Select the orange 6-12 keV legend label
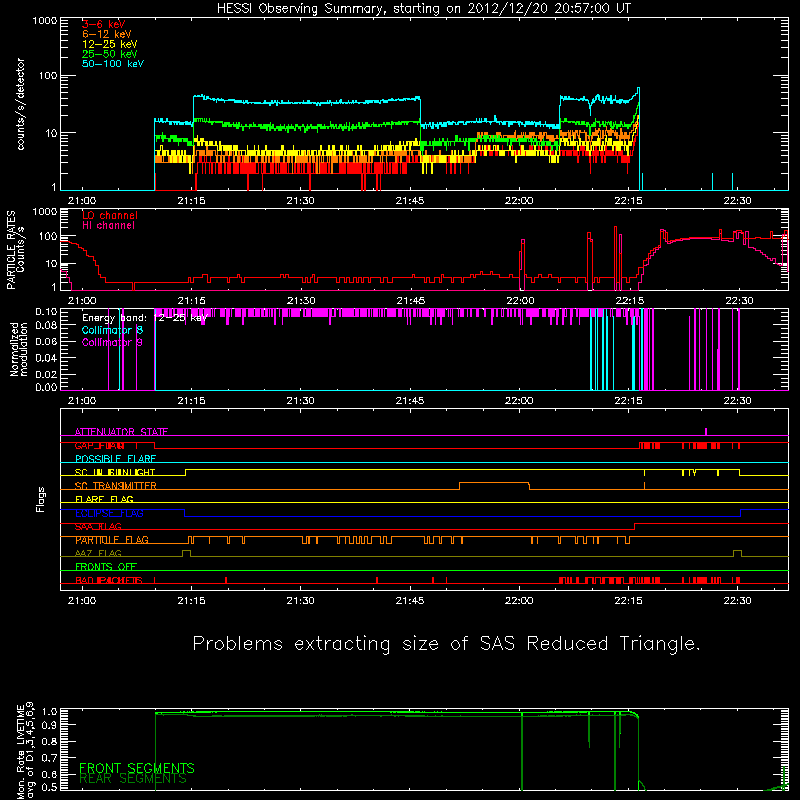Image resolution: width=800 pixels, height=800 pixels. 107,34
